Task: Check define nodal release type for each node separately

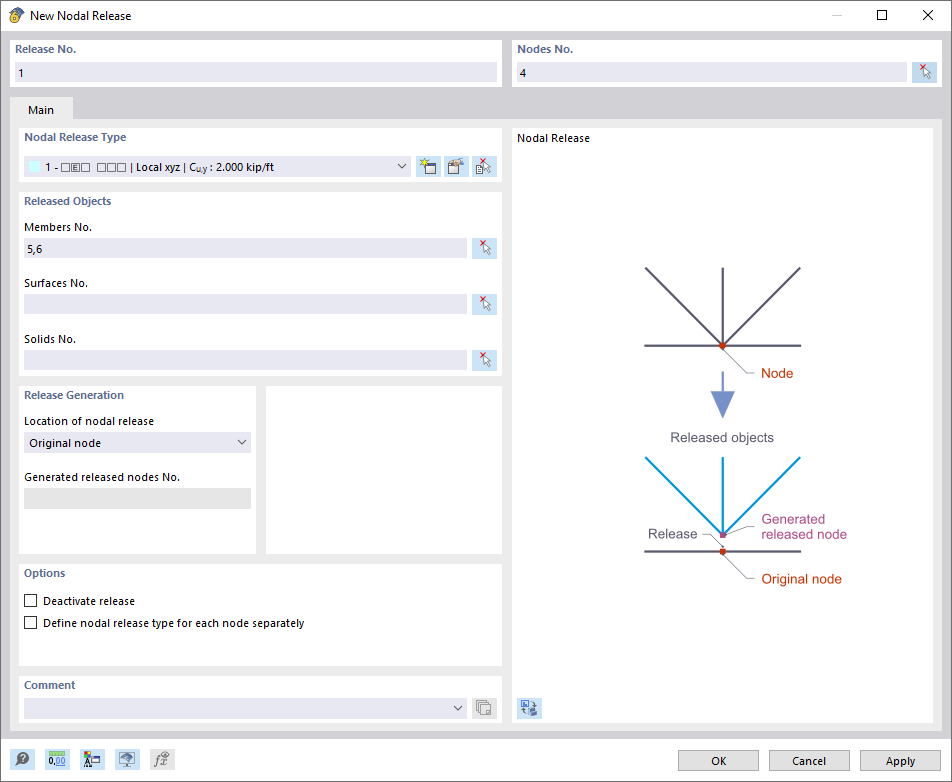Action: coord(30,622)
